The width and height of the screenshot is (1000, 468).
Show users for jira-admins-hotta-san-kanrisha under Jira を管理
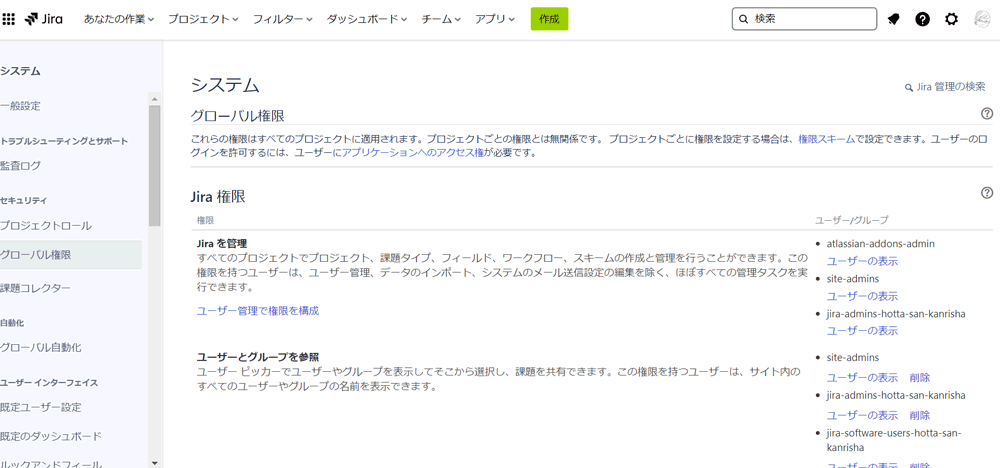(862, 330)
